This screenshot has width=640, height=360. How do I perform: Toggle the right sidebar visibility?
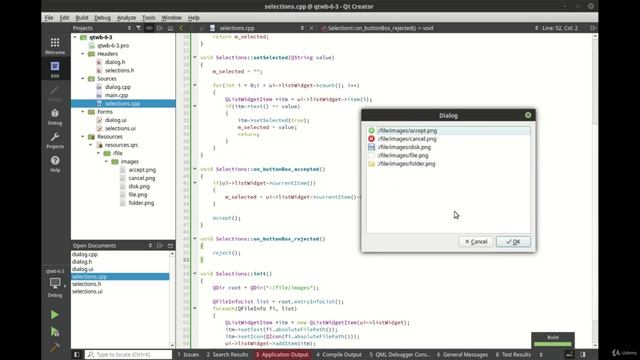(x=583, y=354)
